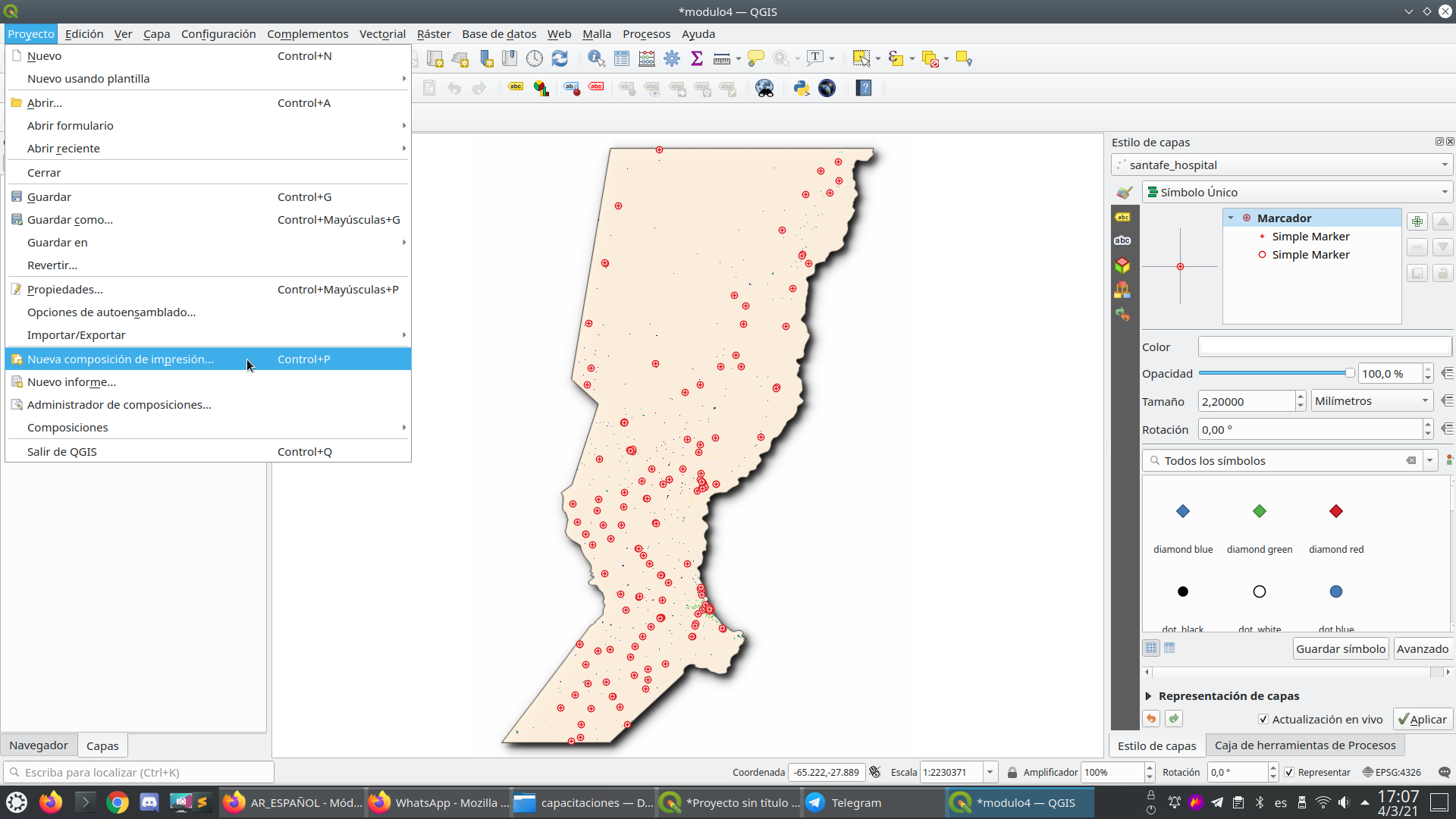This screenshot has height=819, width=1456.
Task: Open the Masks tab icon in style panel
Action: point(1122,241)
